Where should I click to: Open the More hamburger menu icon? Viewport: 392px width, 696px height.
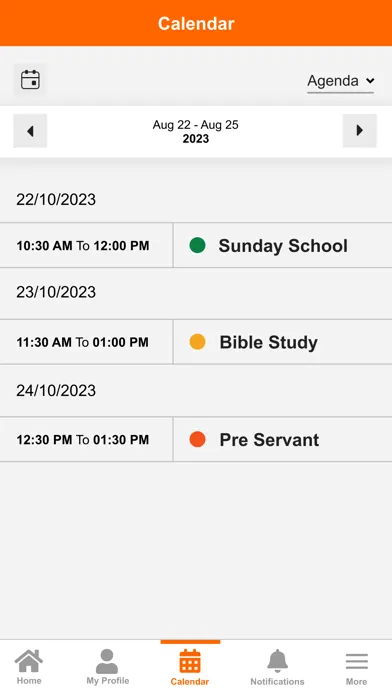pos(356,661)
